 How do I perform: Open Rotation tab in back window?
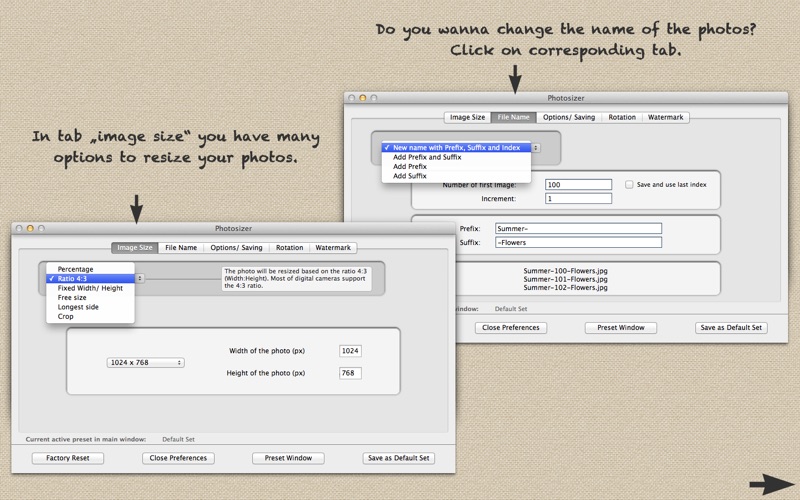[x=622, y=117]
